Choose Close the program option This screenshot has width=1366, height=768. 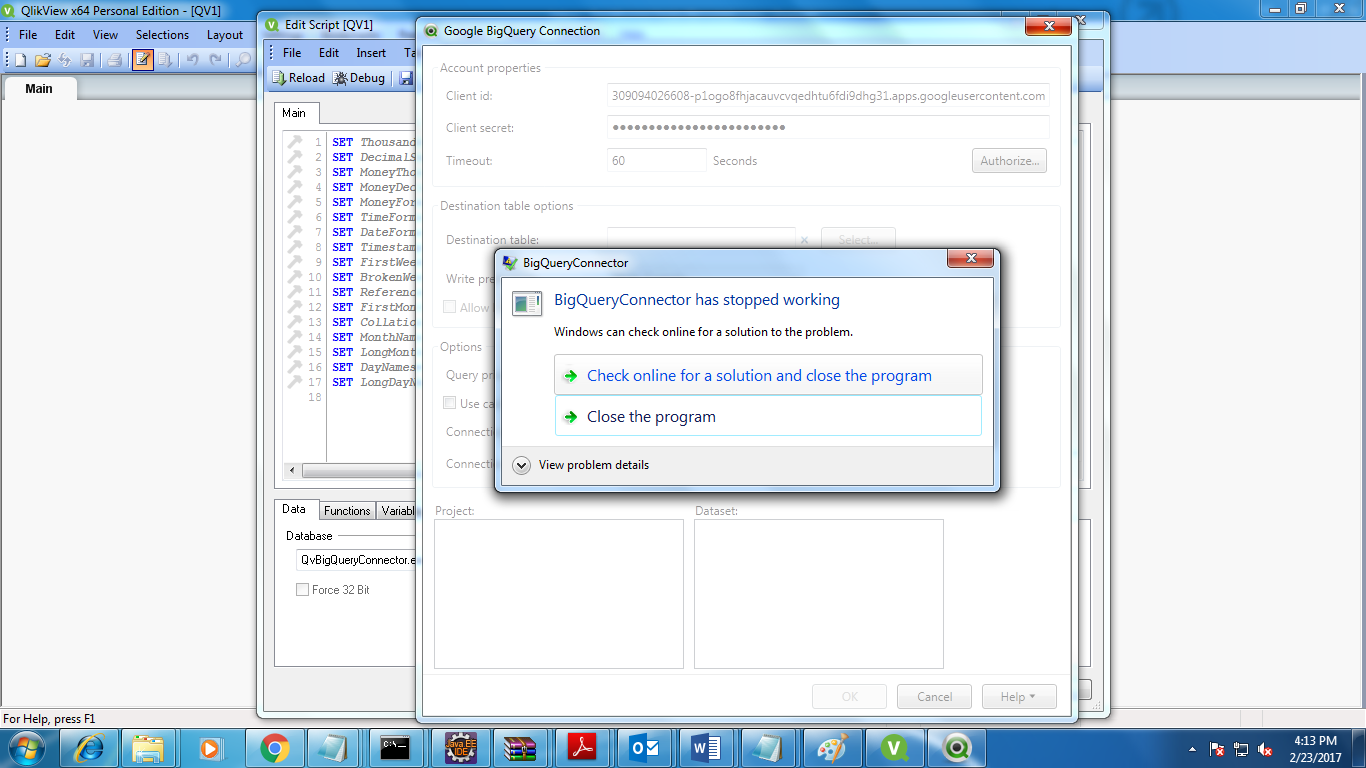click(768, 416)
